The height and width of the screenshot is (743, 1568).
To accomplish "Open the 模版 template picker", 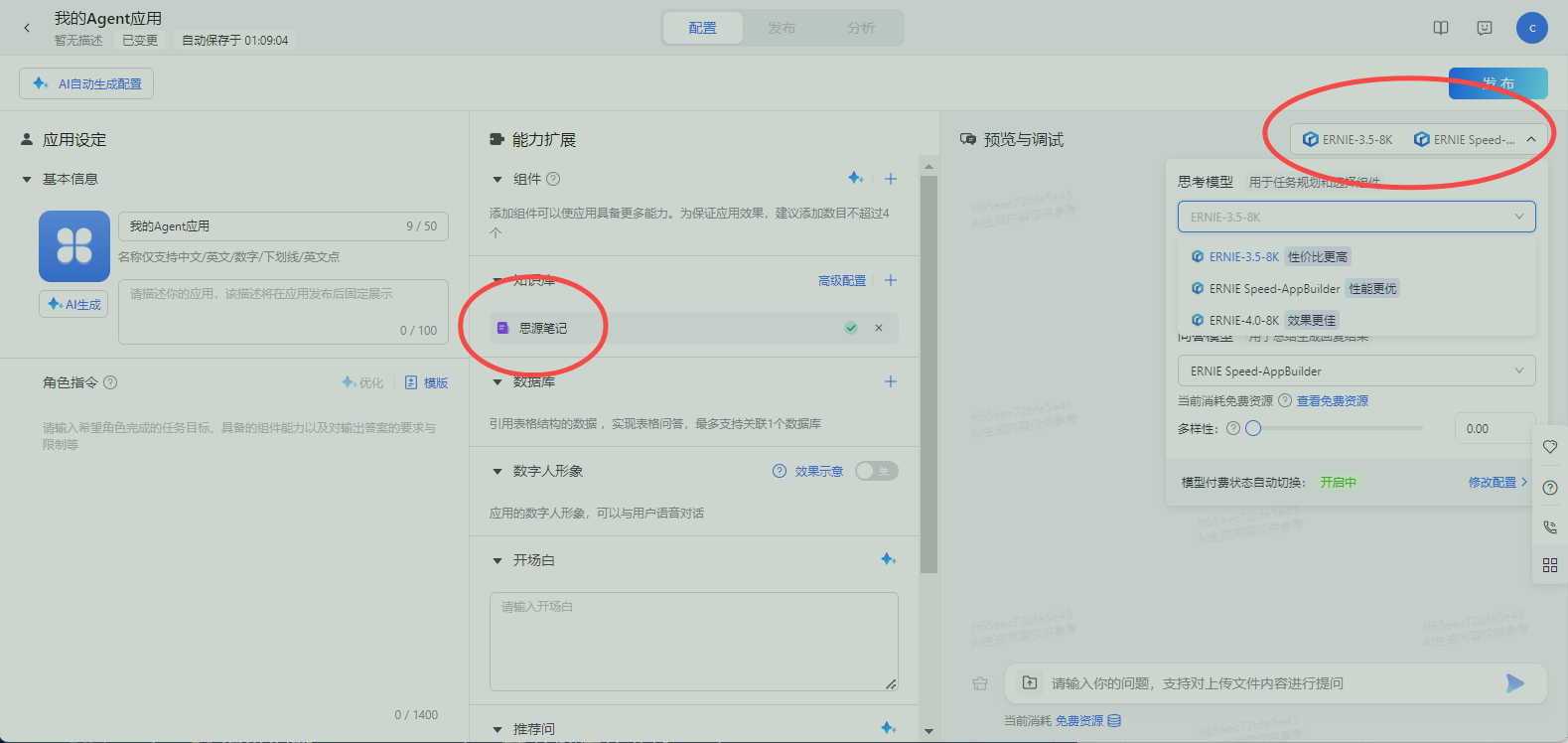I will (x=427, y=382).
